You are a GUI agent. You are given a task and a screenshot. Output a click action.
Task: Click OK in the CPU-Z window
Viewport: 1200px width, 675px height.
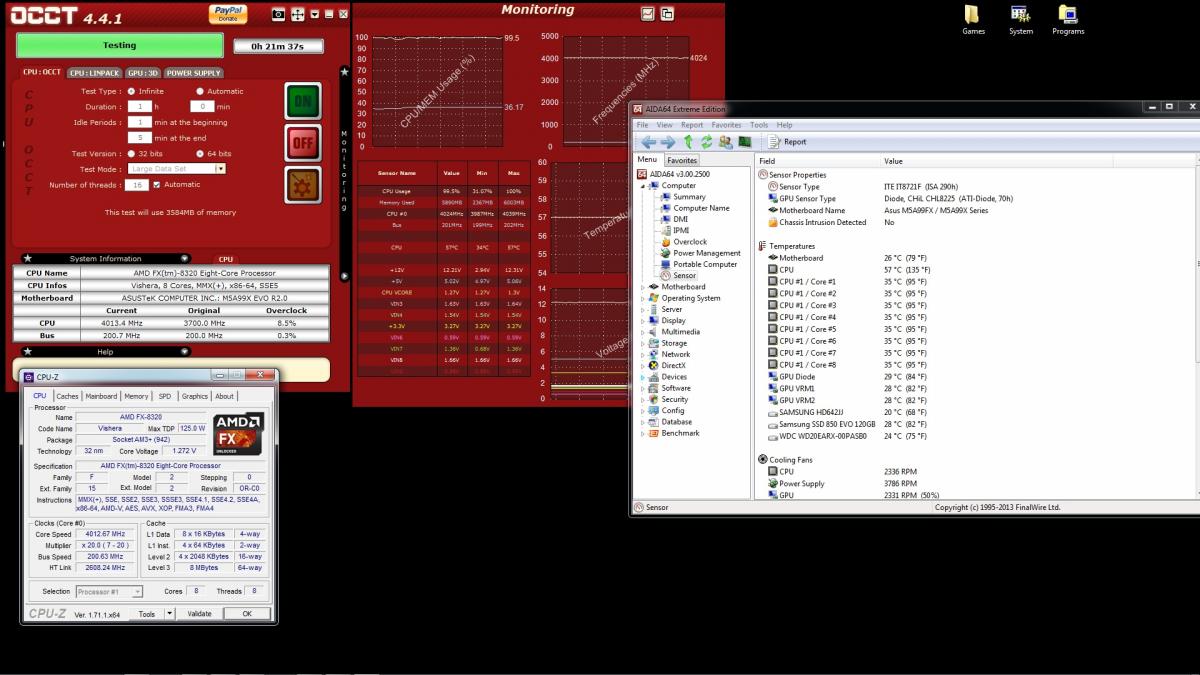[247, 613]
